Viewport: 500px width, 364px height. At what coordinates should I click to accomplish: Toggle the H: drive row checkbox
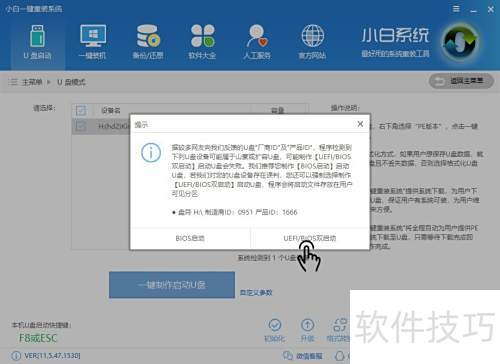pyautogui.click(x=81, y=126)
